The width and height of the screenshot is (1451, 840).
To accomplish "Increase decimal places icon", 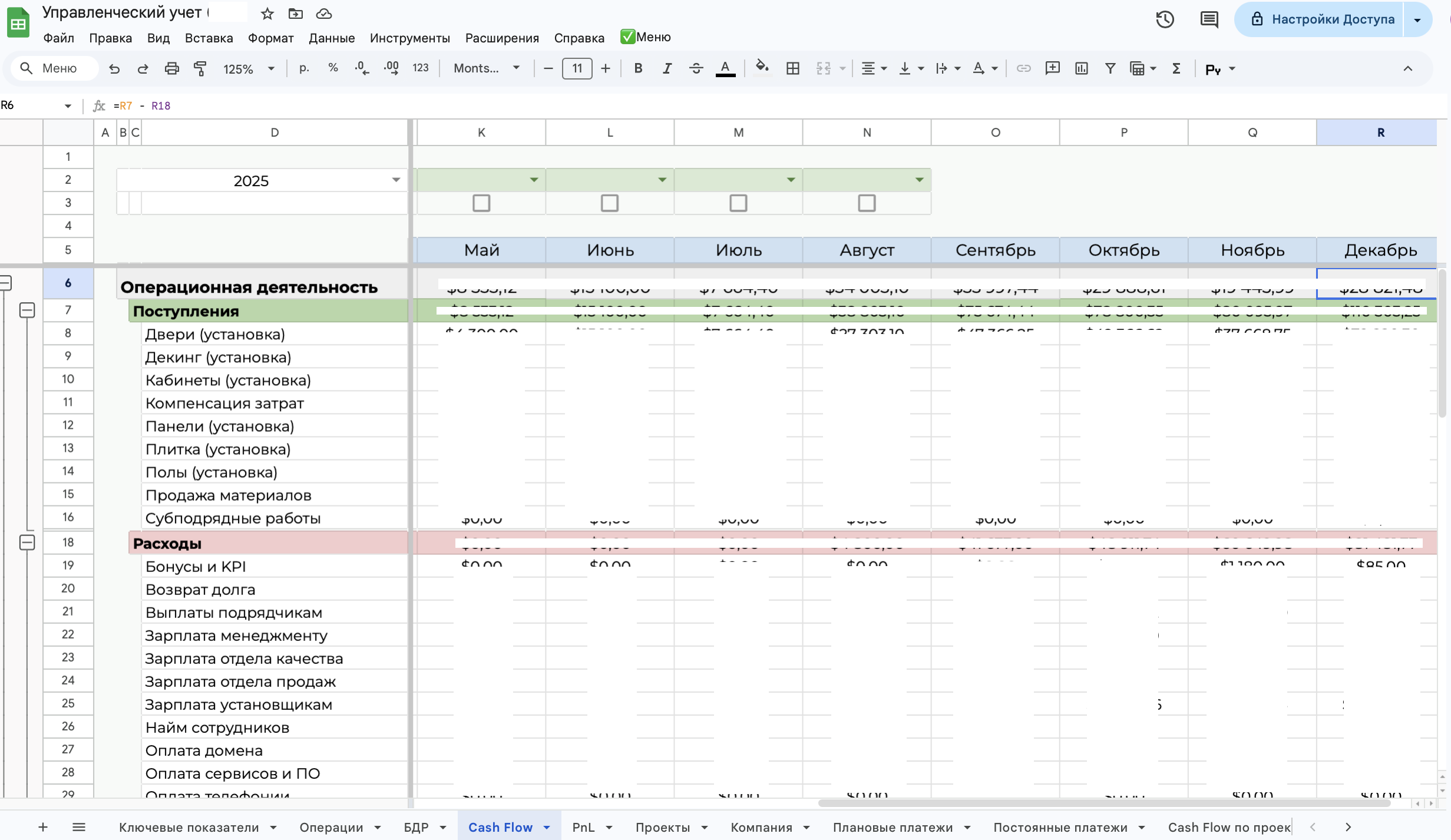I will pyautogui.click(x=391, y=68).
